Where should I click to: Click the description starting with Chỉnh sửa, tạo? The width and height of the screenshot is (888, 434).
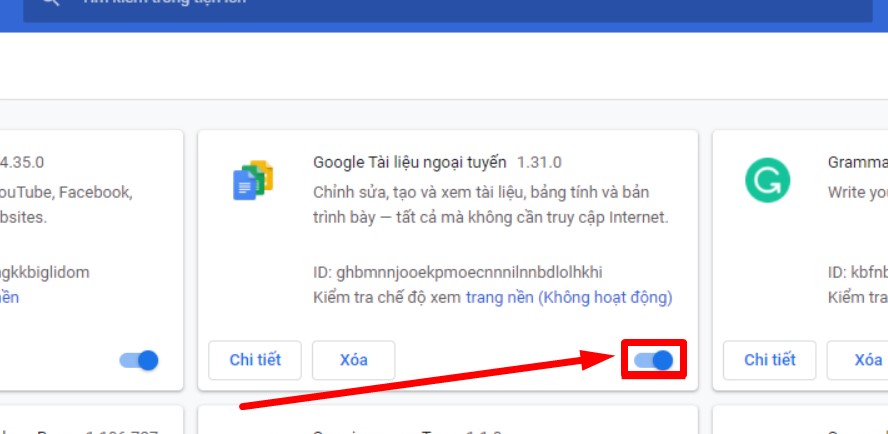pyautogui.click(x=490, y=205)
